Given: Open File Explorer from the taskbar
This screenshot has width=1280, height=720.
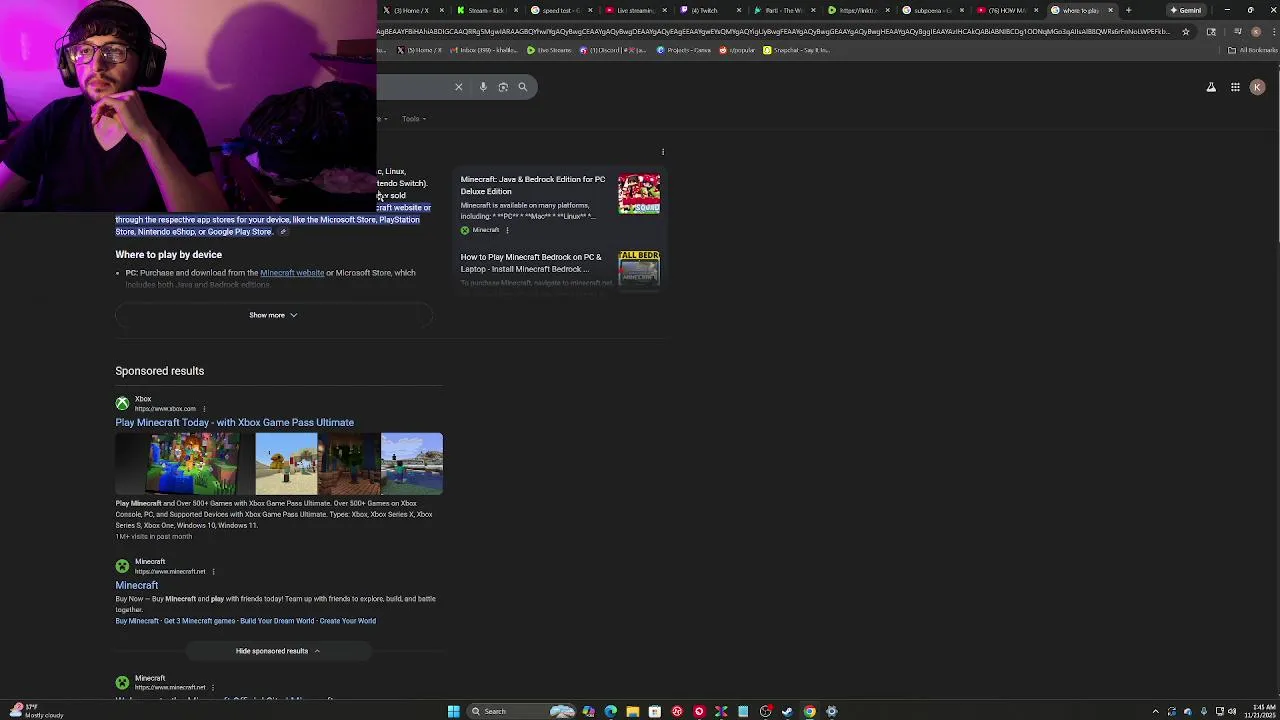Looking at the screenshot, I should (632, 711).
